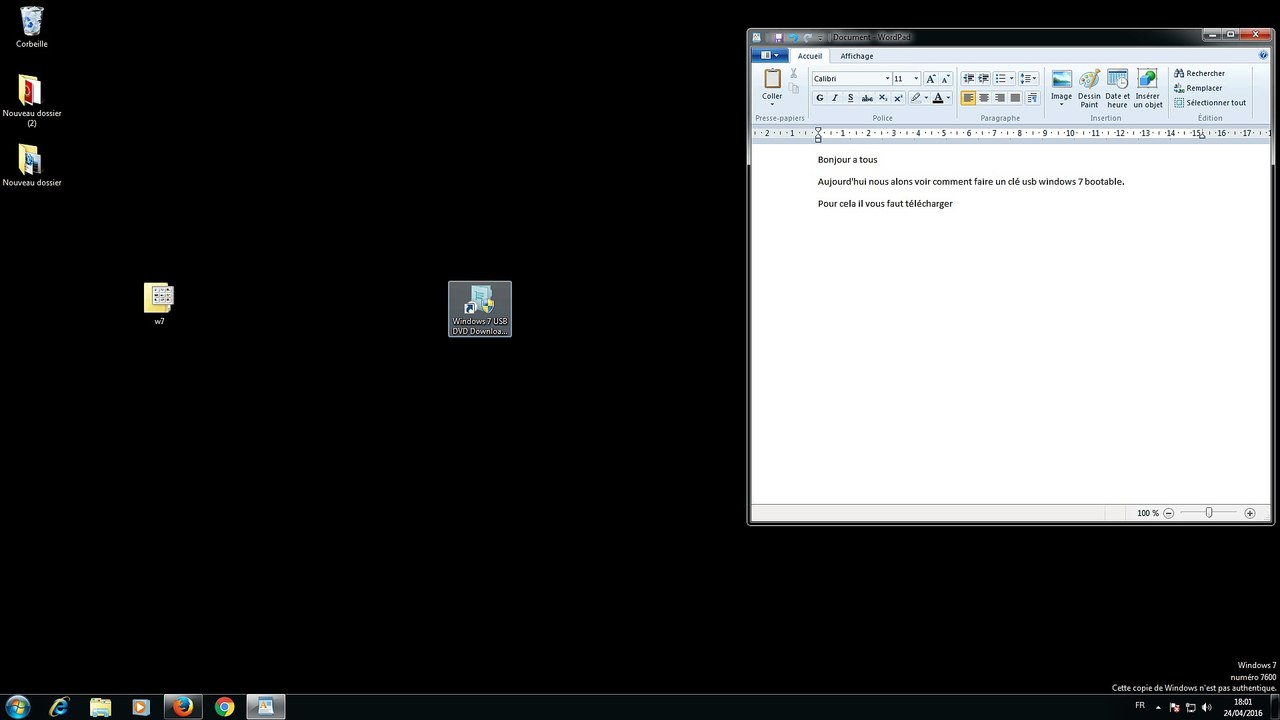This screenshot has height=720, width=1280.
Task: Click the increase indent icon
Action: pos(983,78)
